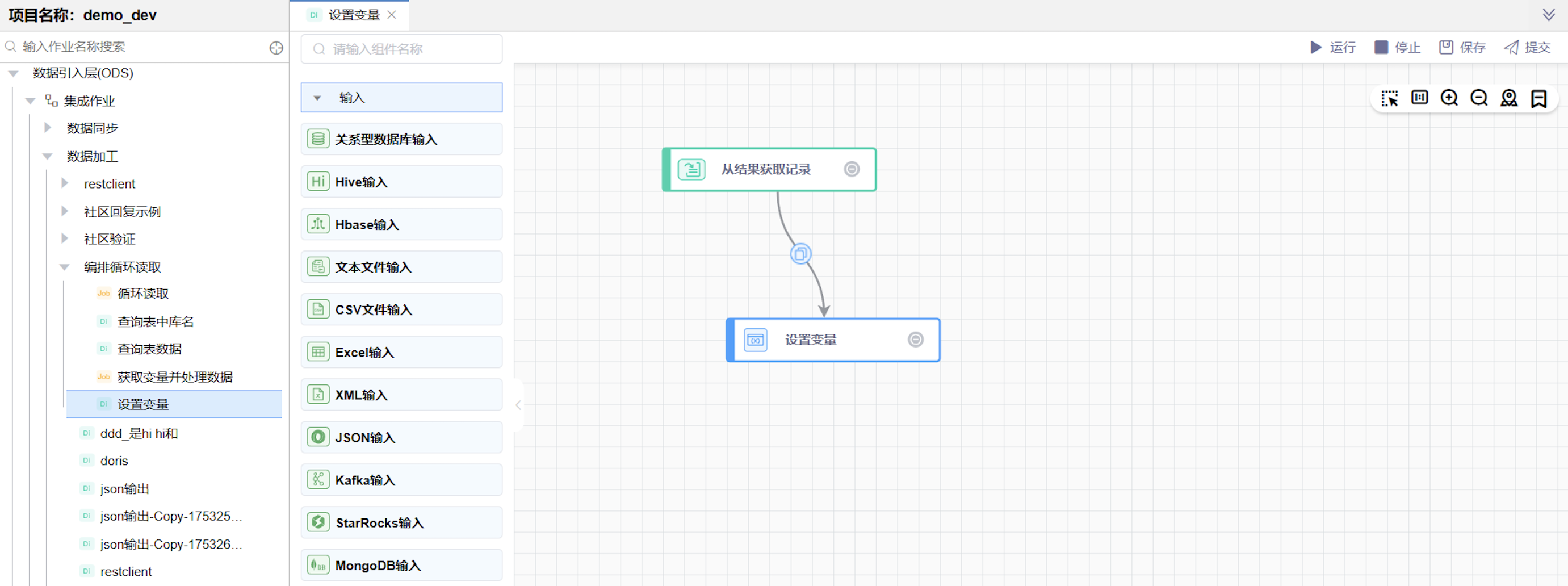Click the bookmark icon in canvas toolbar

[1539, 98]
